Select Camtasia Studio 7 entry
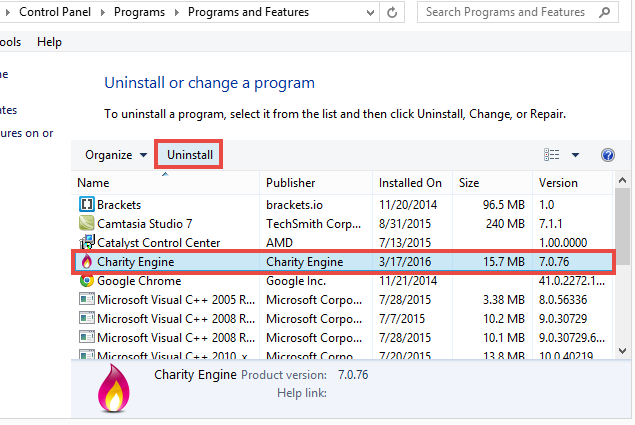Screen dimensions: 635x425 click(x=145, y=224)
